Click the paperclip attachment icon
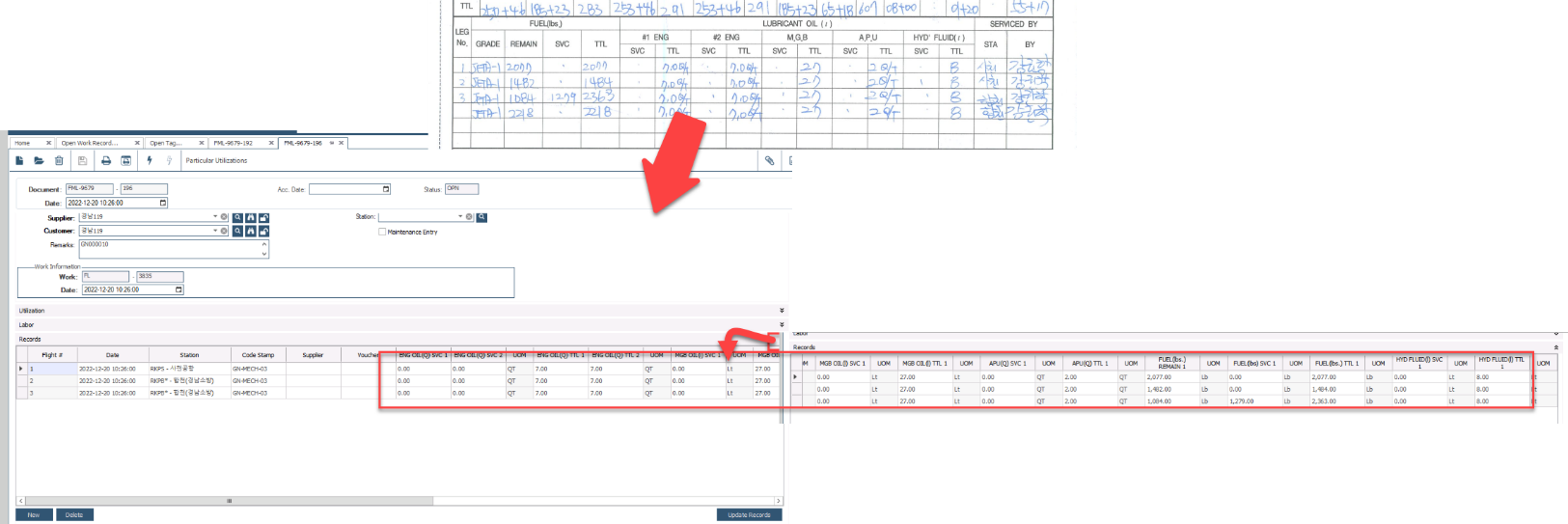This screenshot has width=1568, height=524. tap(769, 161)
